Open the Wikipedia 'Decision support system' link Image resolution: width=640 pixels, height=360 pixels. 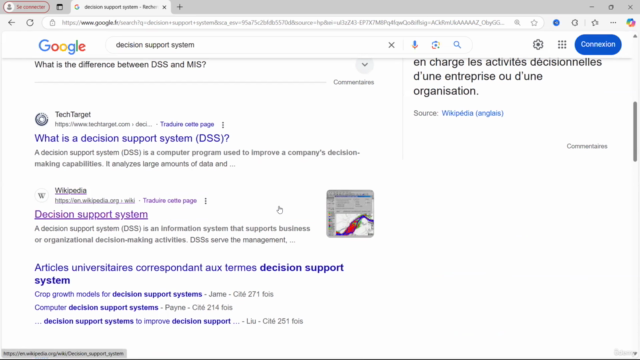coord(91,214)
